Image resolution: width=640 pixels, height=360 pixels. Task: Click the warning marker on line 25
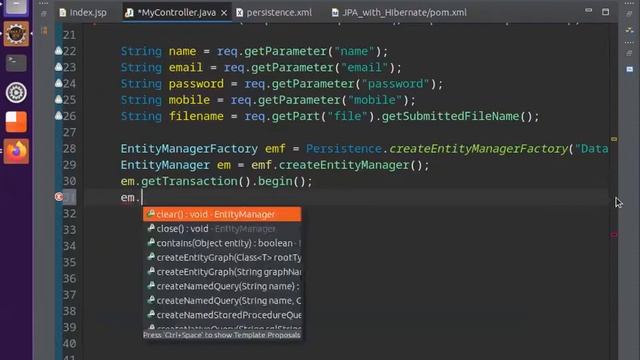coord(59,100)
